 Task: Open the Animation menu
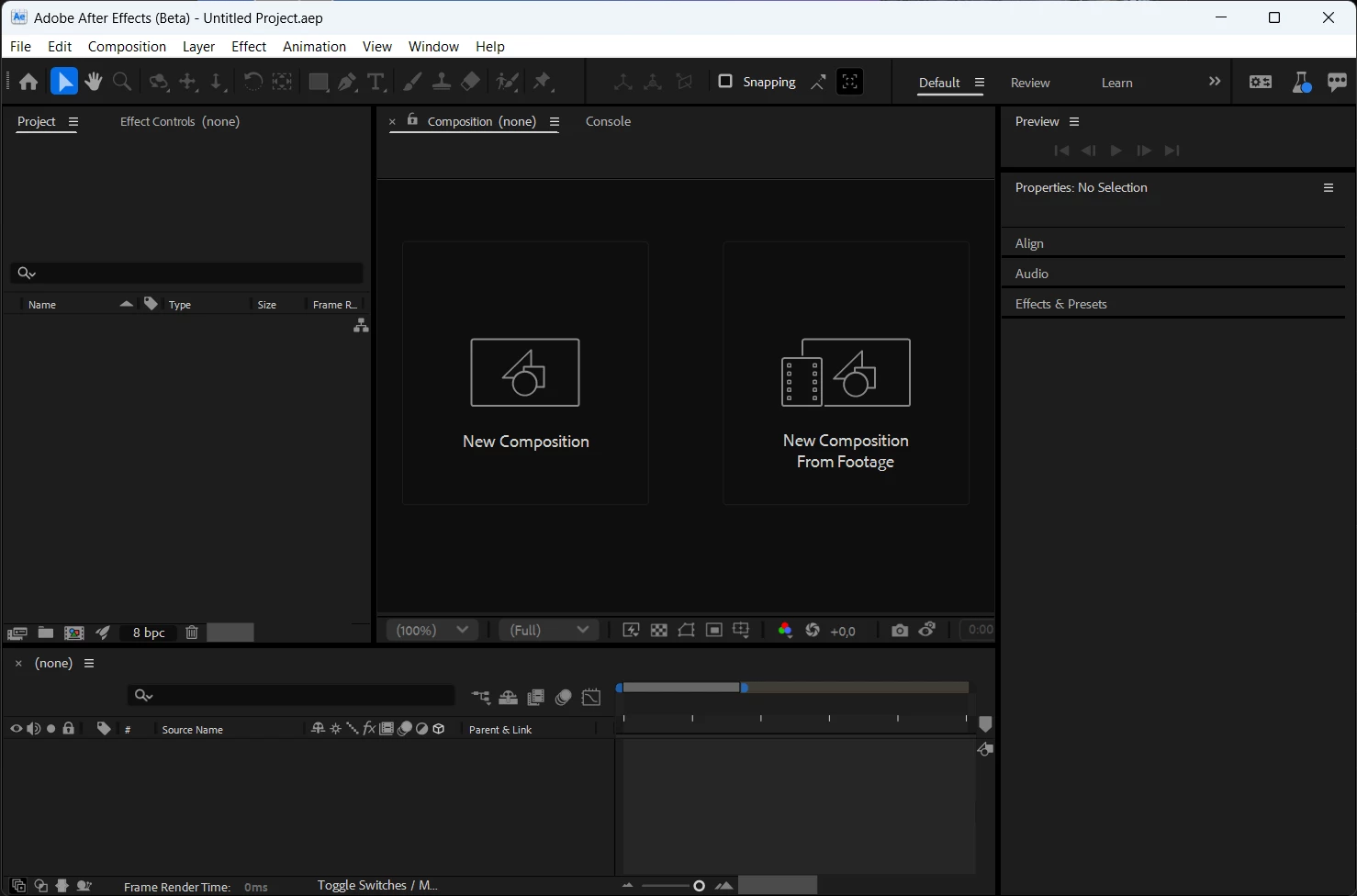[x=314, y=46]
